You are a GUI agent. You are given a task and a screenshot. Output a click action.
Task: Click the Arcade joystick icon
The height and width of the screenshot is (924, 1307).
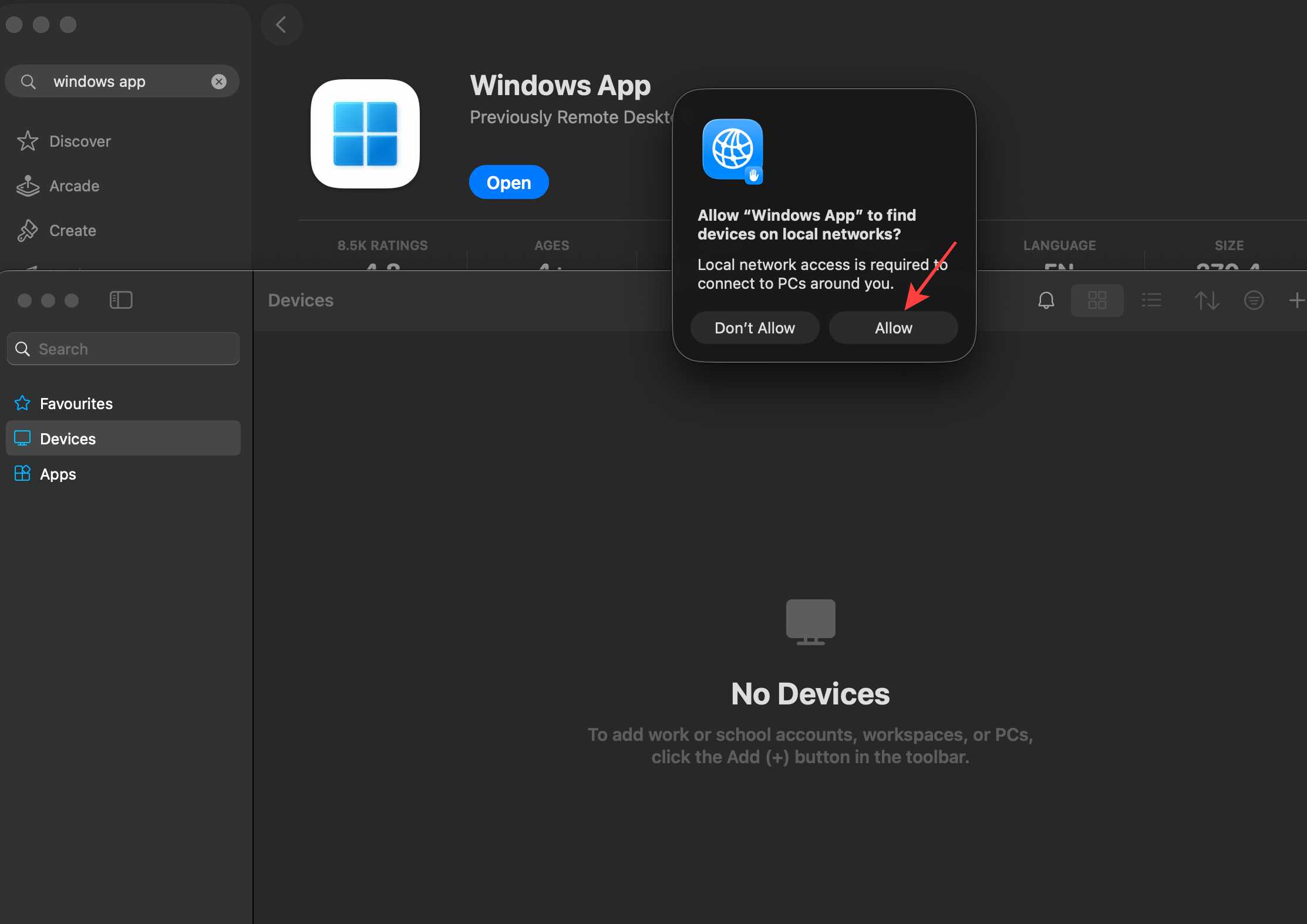[x=28, y=186]
